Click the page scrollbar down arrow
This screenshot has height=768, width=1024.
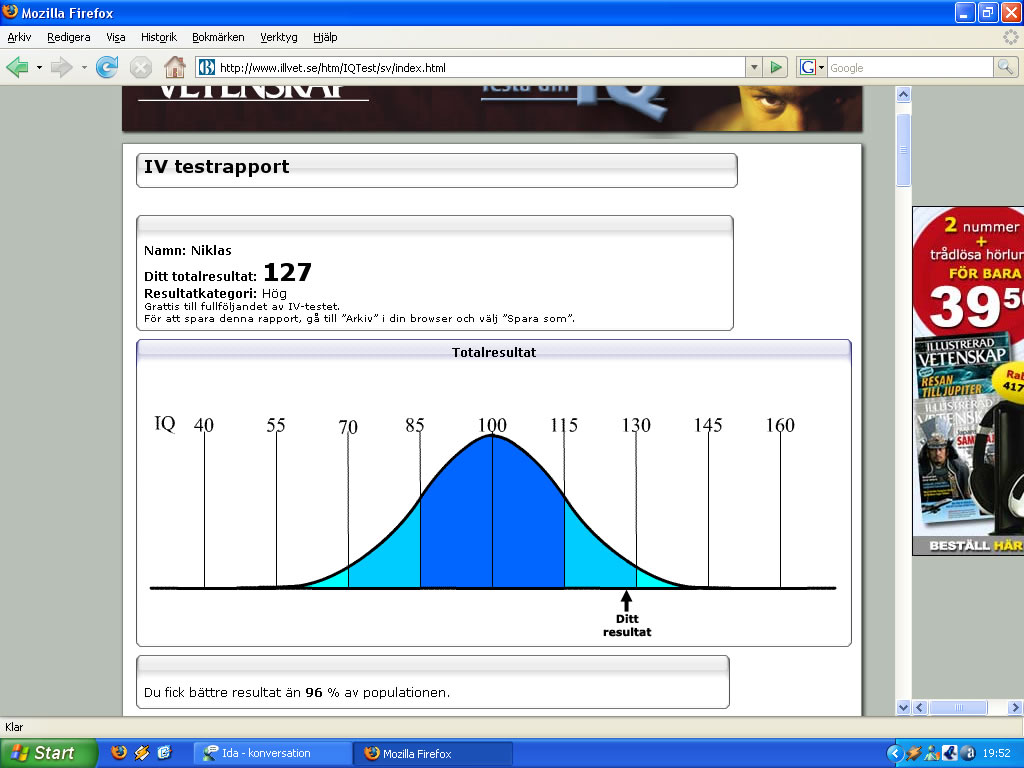903,707
